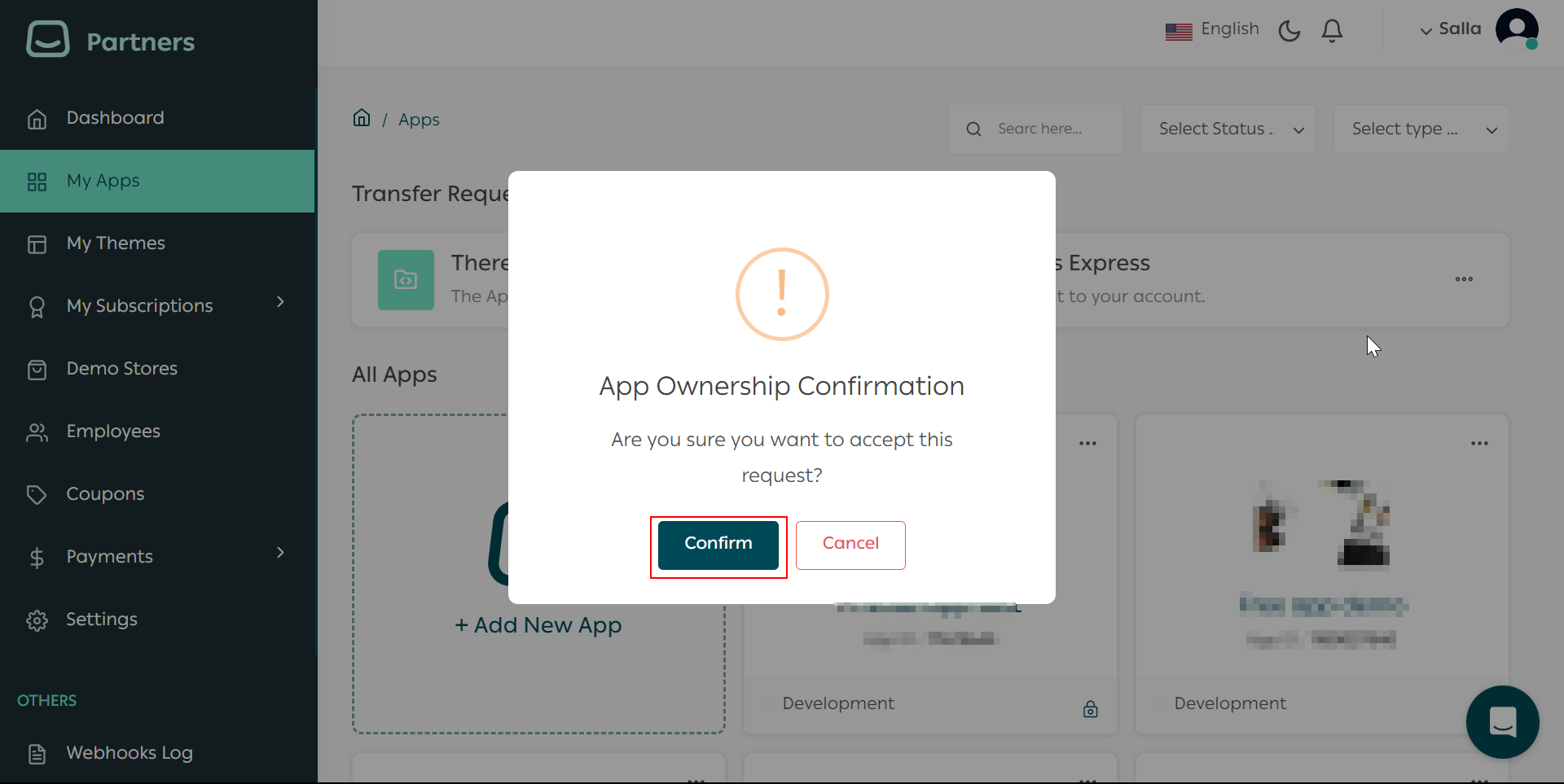The height and width of the screenshot is (784, 1564).
Task: Click the Salla Partners logo
Action: click(x=110, y=39)
